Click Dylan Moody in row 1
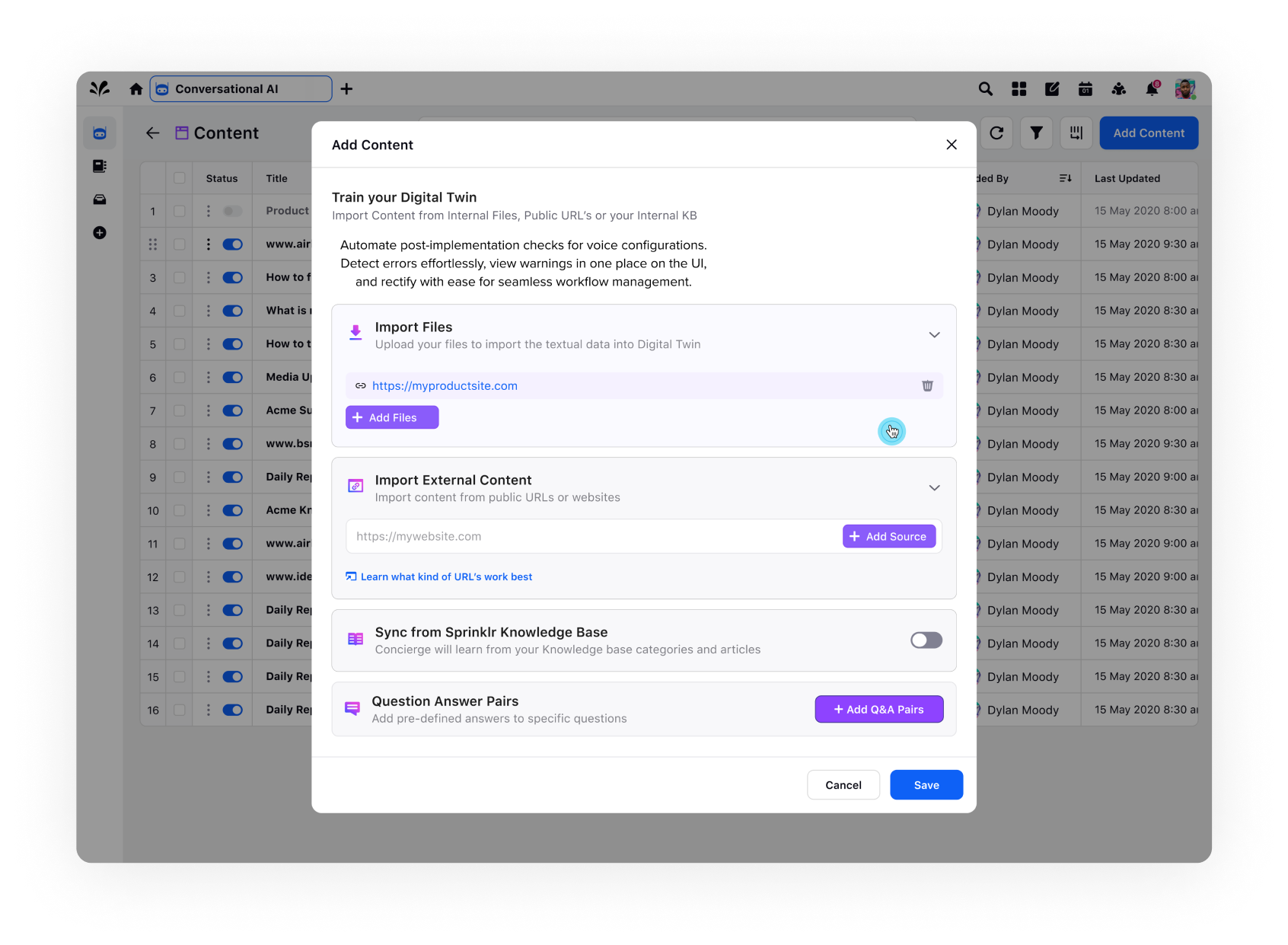Viewport: 1288px width, 945px height. point(1023,211)
